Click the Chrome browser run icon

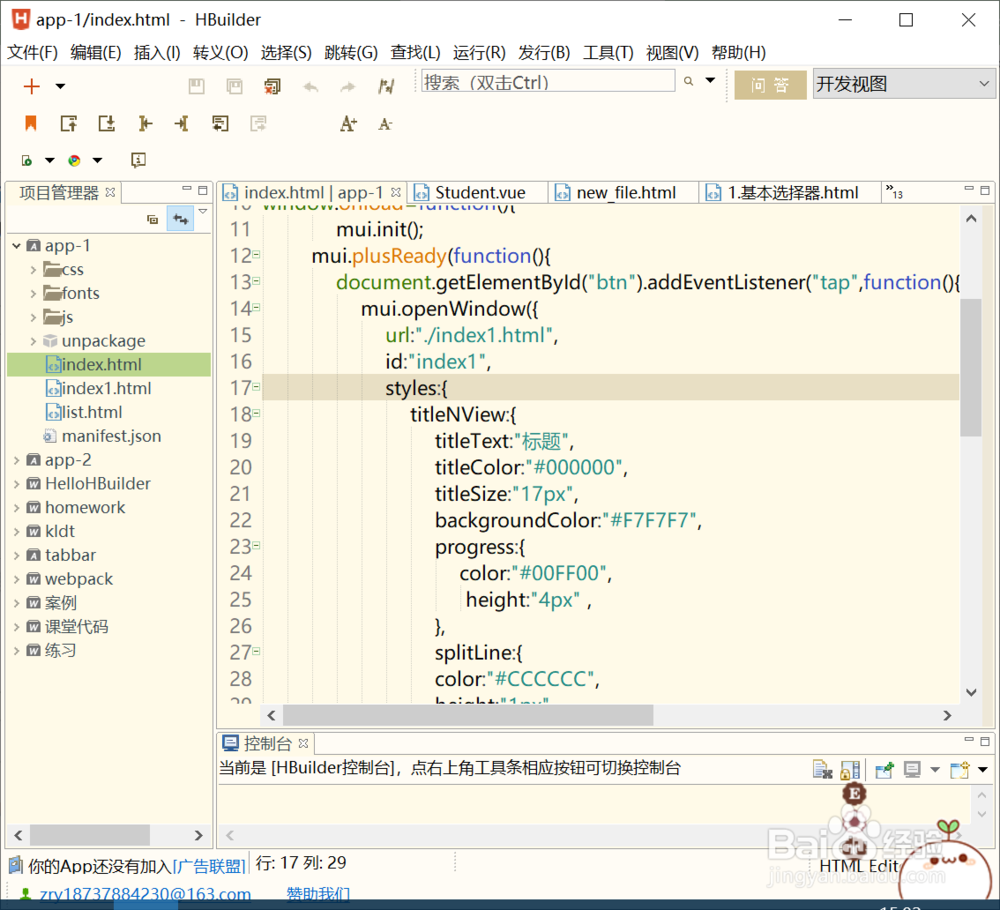pos(74,160)
